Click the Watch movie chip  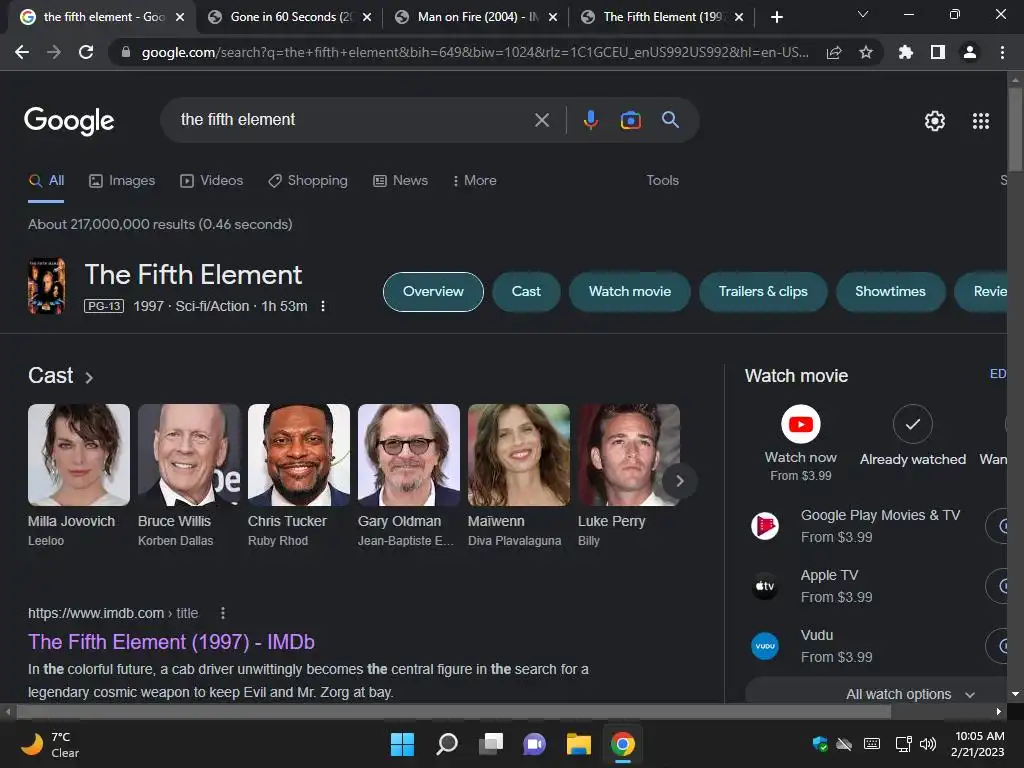pyautogui.click(x=630, y=292)
